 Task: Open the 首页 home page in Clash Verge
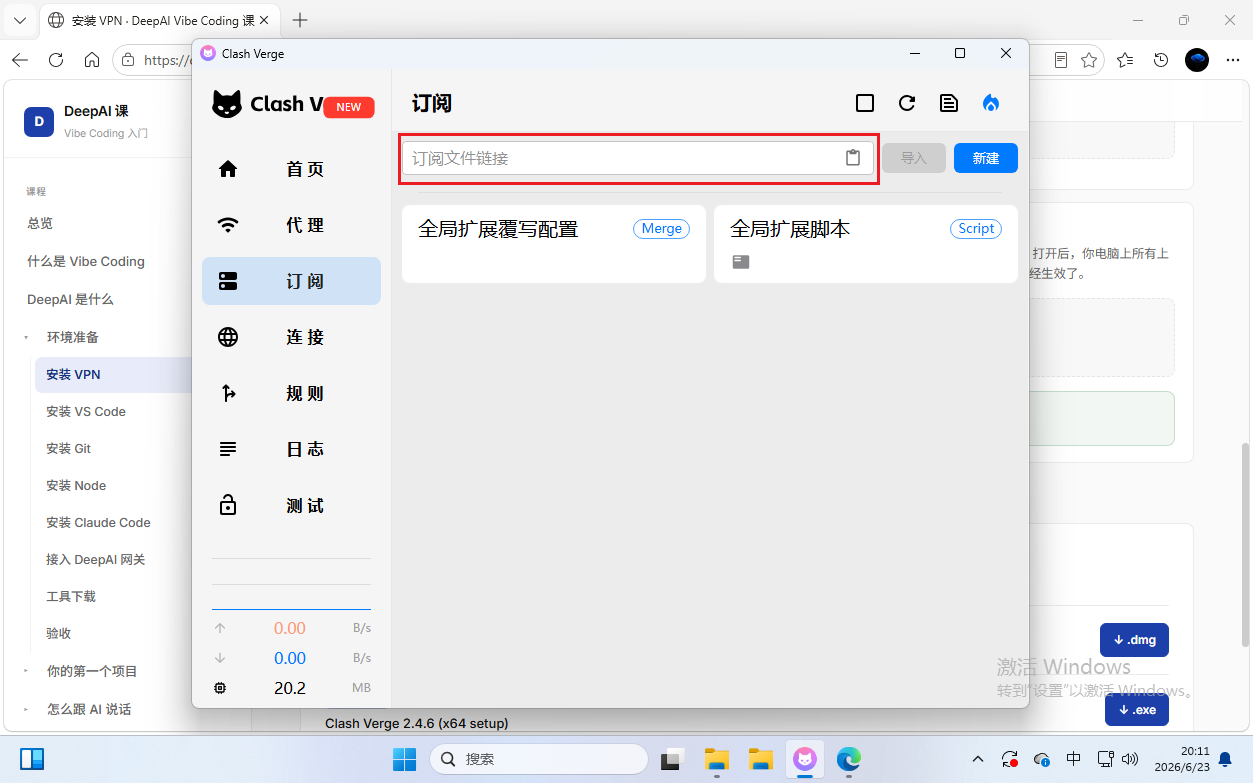coord(291,169)
